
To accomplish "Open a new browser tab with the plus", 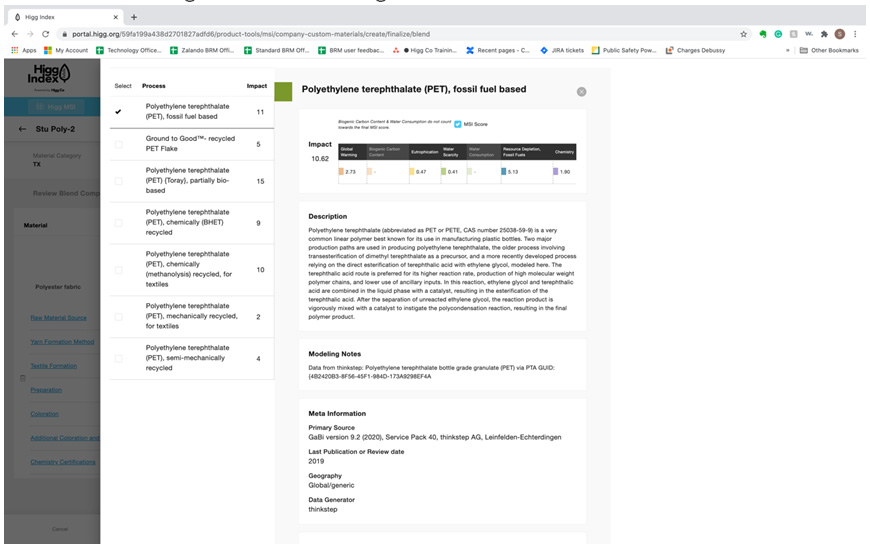I will 134,17.
